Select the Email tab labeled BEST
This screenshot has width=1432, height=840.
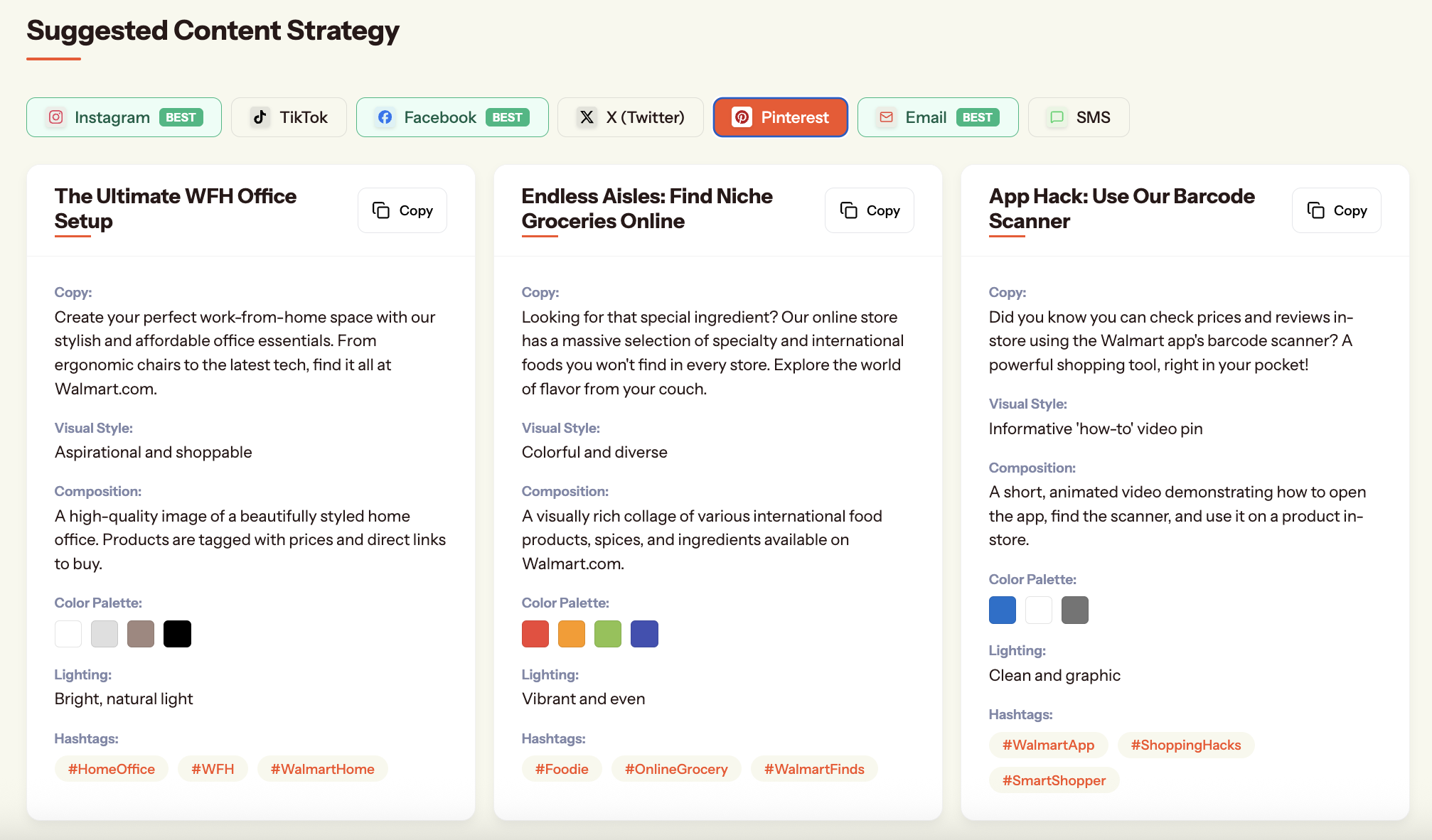click(937, 117)
